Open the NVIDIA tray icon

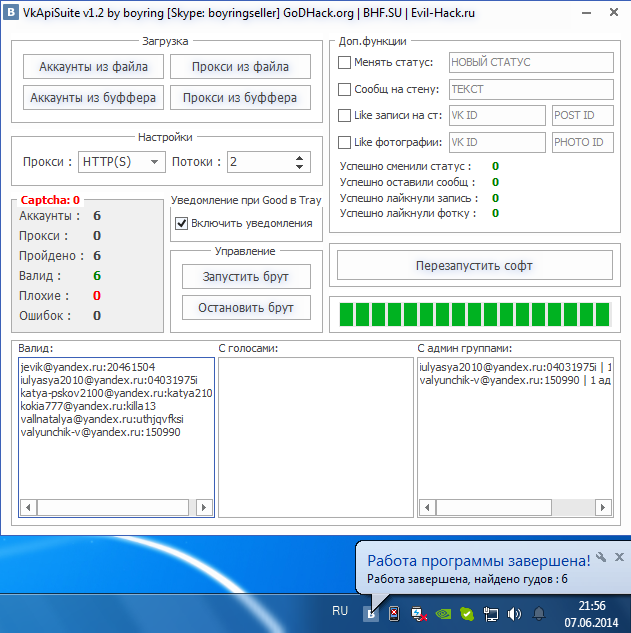point(443,612)
